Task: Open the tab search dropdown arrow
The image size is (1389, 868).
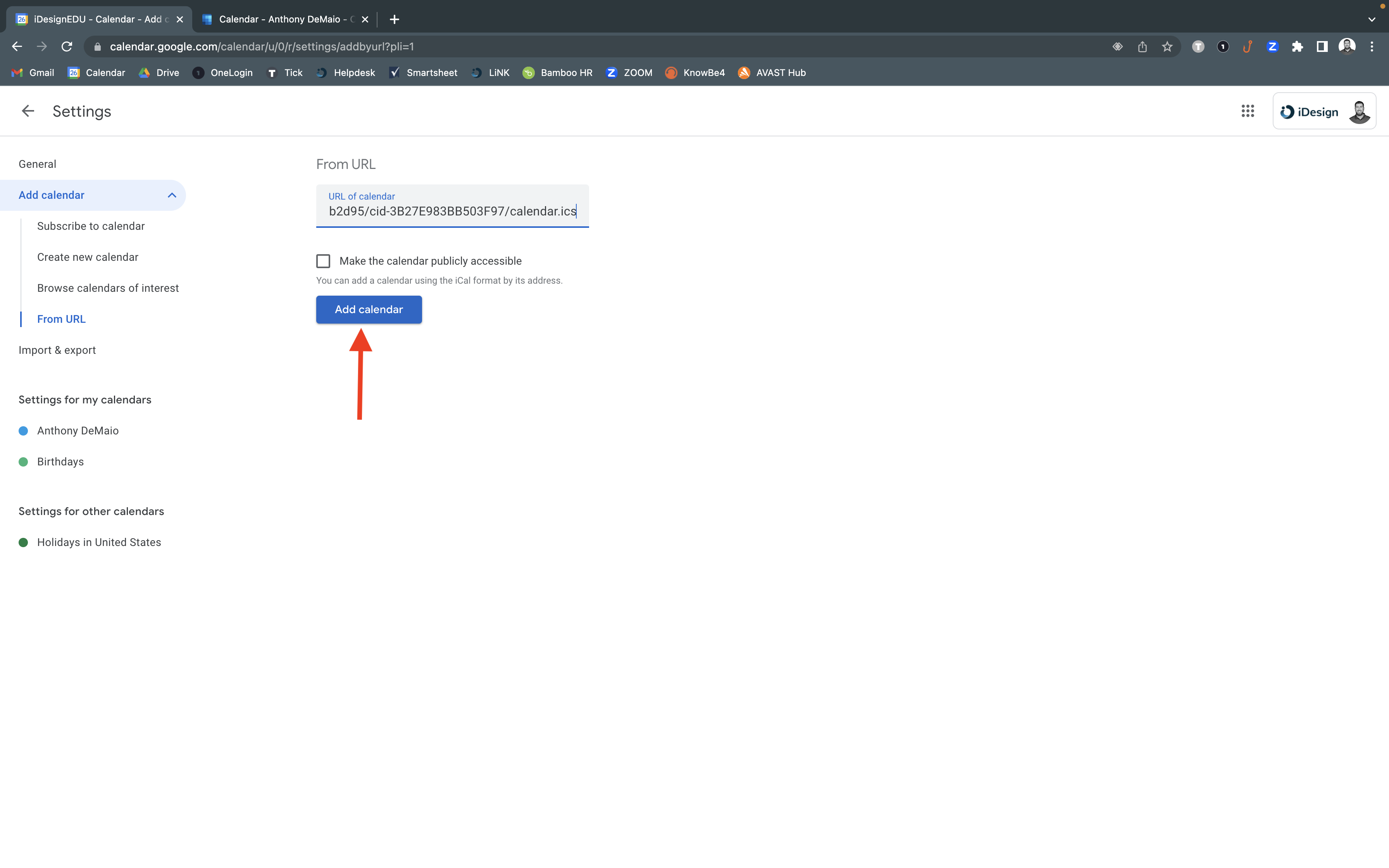Action: 1371,19
